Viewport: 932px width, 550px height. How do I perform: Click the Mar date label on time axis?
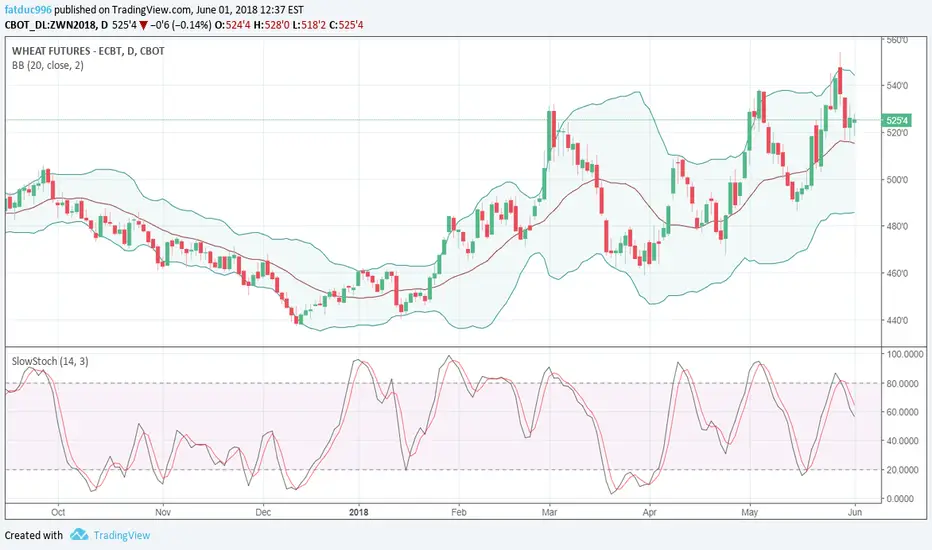pos(550,512)
